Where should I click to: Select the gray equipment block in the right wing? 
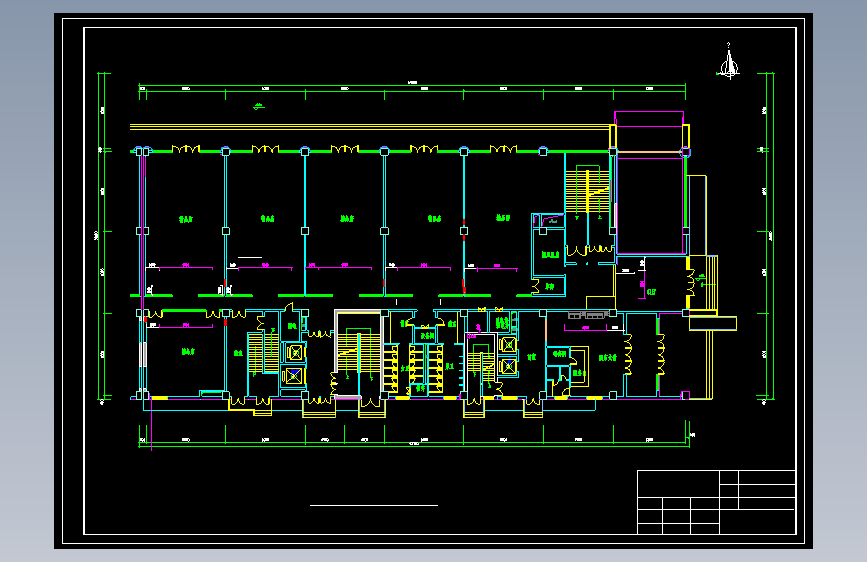(x=588, y=315)
